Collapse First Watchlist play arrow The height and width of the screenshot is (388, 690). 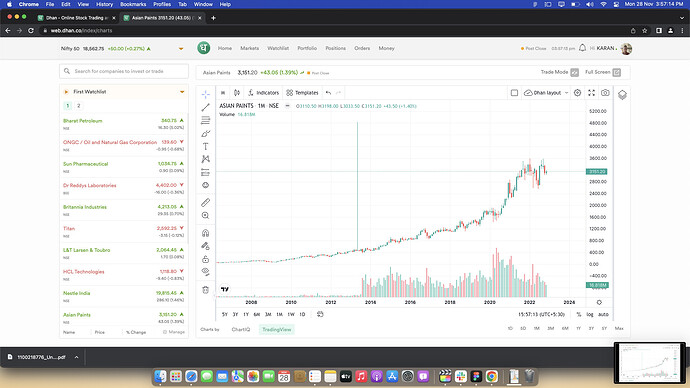(66, 92)
